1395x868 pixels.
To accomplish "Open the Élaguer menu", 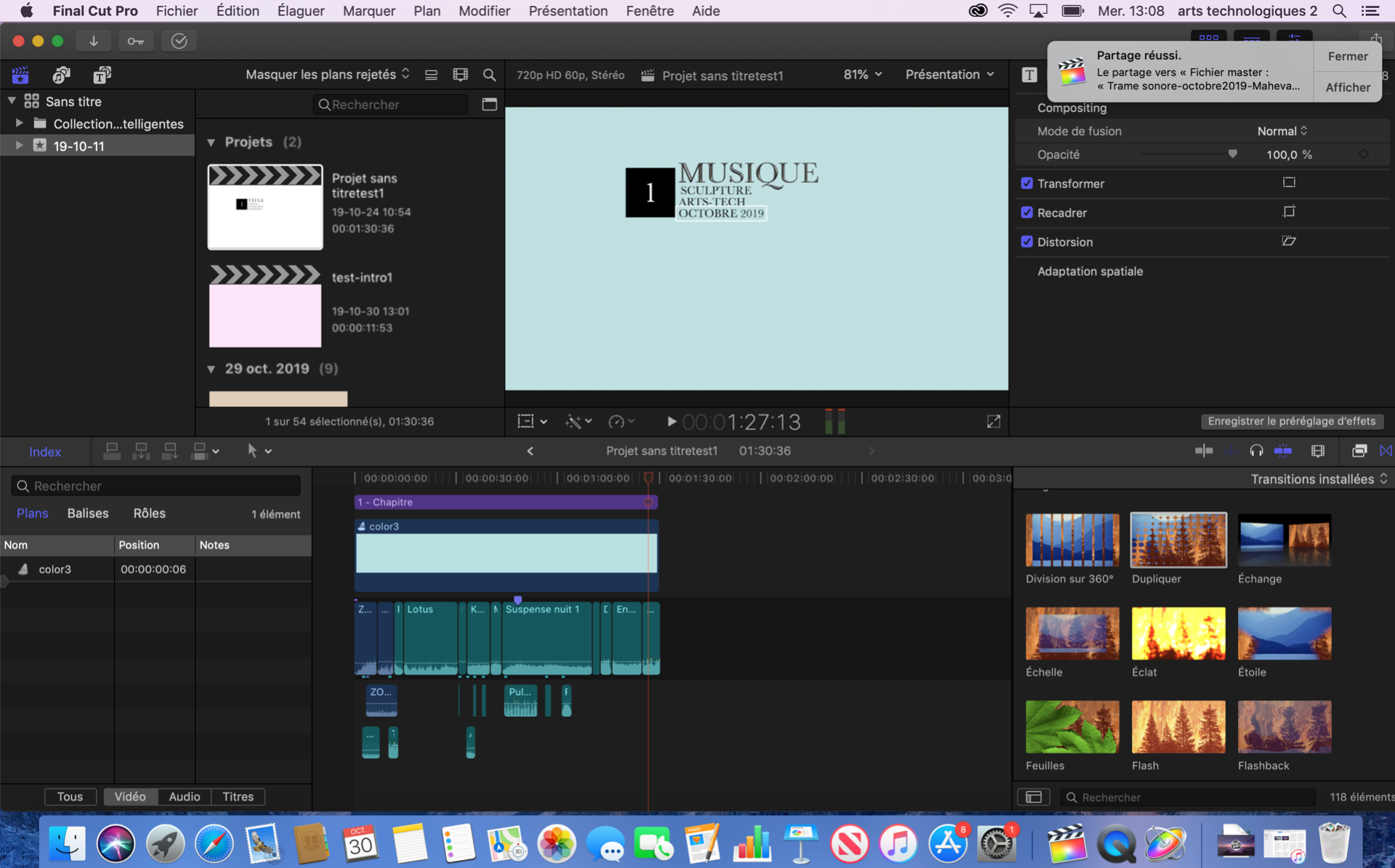I will [301, 11].
